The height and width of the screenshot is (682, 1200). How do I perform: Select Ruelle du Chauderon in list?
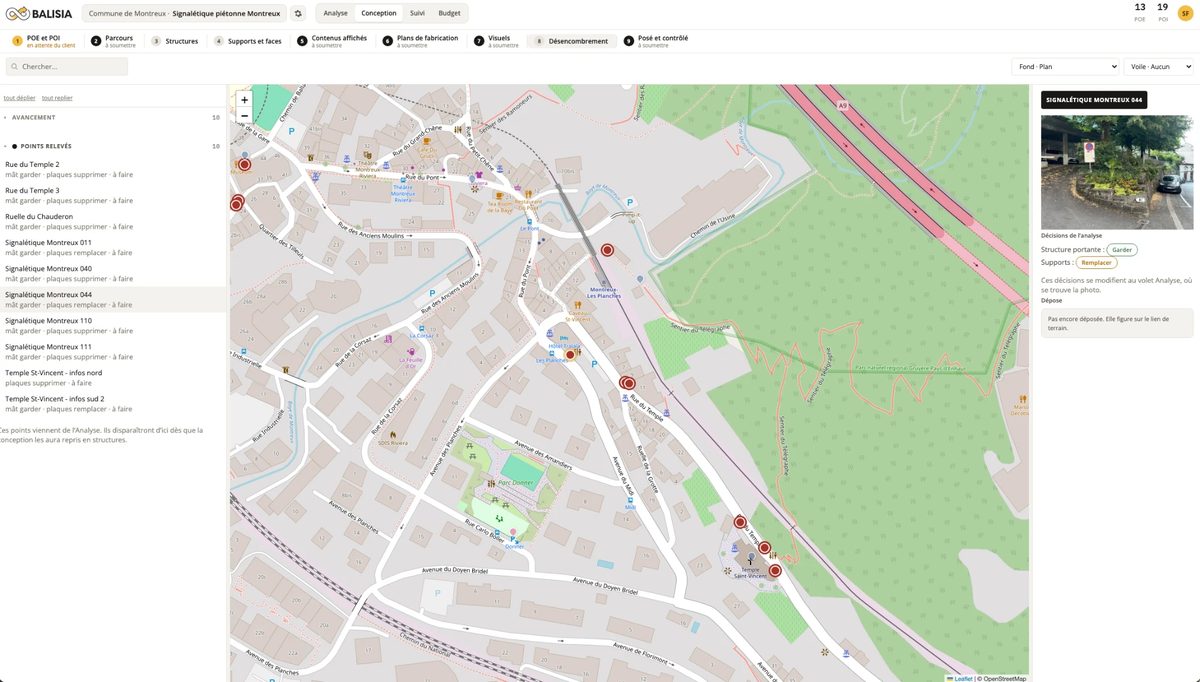(113, 221)
